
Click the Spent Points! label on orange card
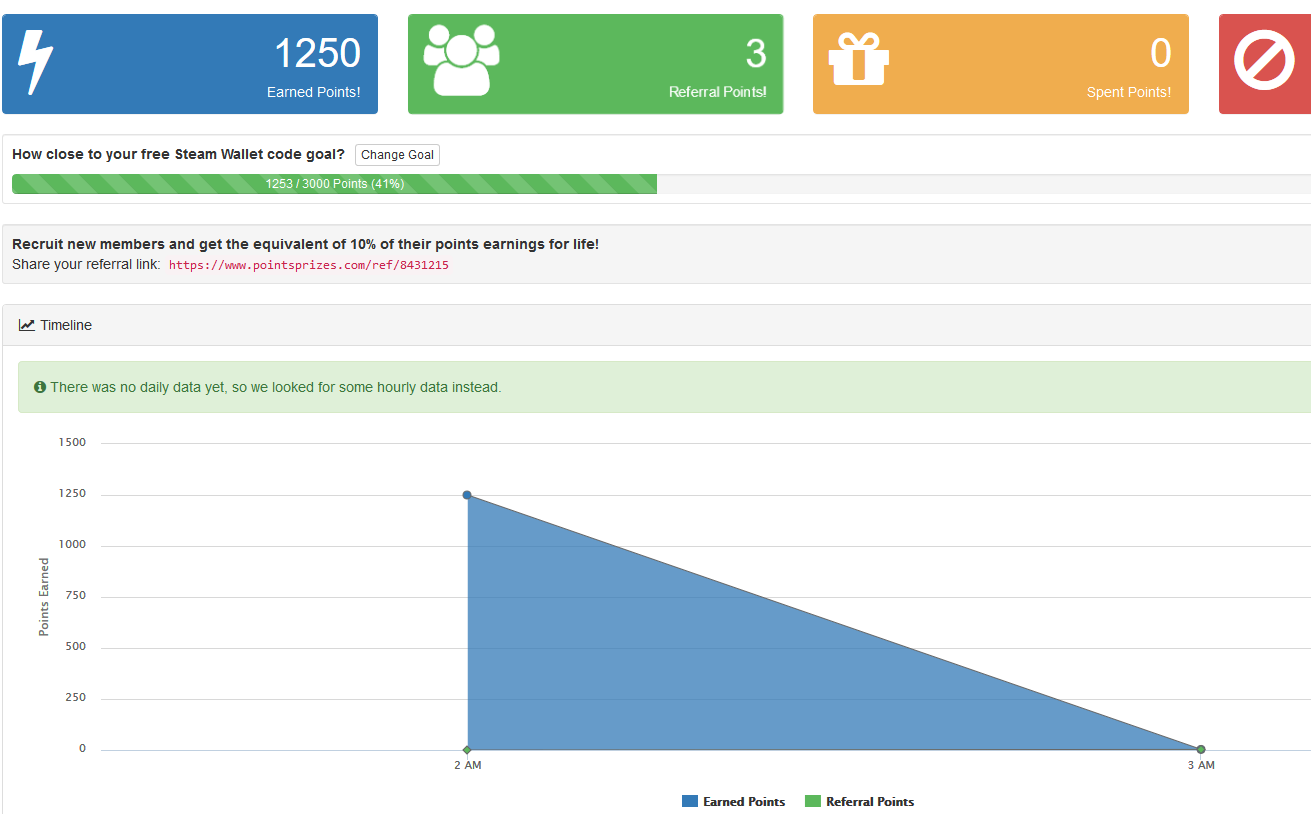[1128, 92]
